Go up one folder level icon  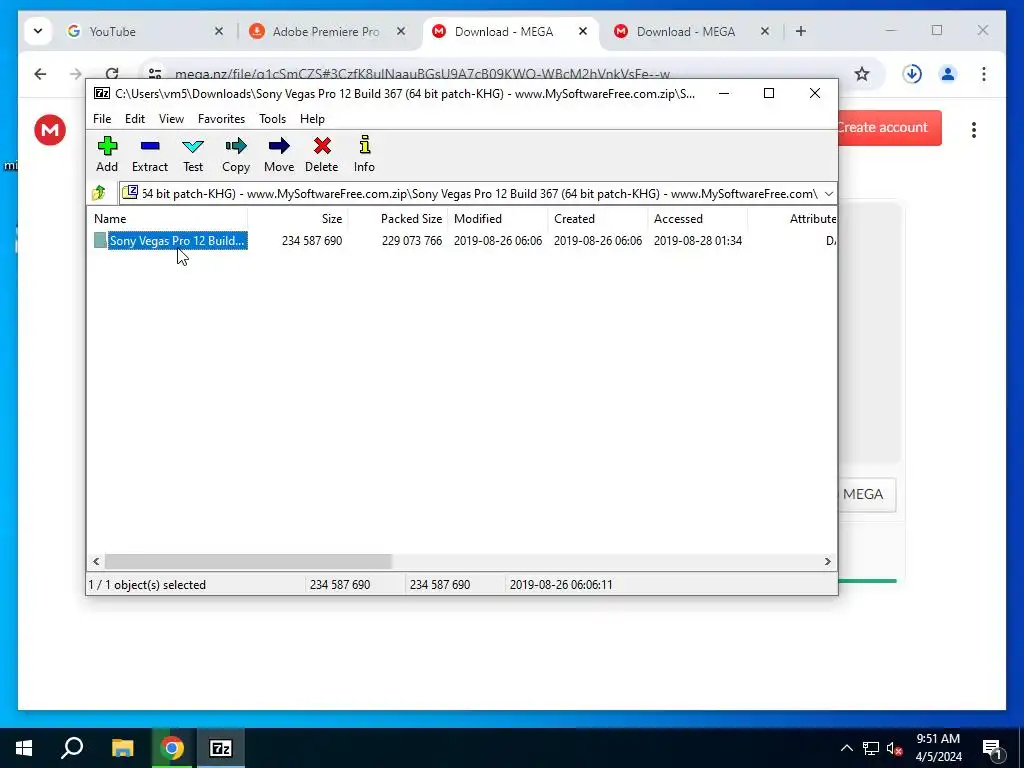pyautogui.click(x=99, y=193)
